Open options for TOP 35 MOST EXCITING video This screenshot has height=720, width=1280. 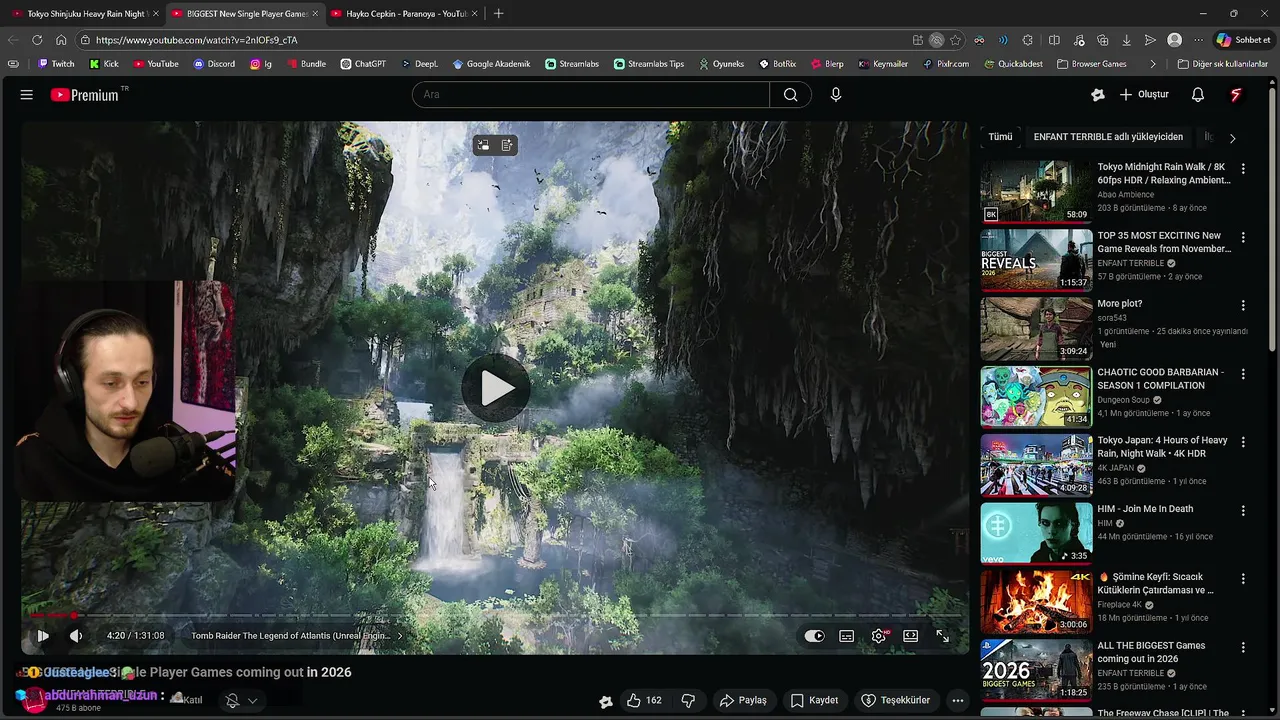(x=1243, y=238)
